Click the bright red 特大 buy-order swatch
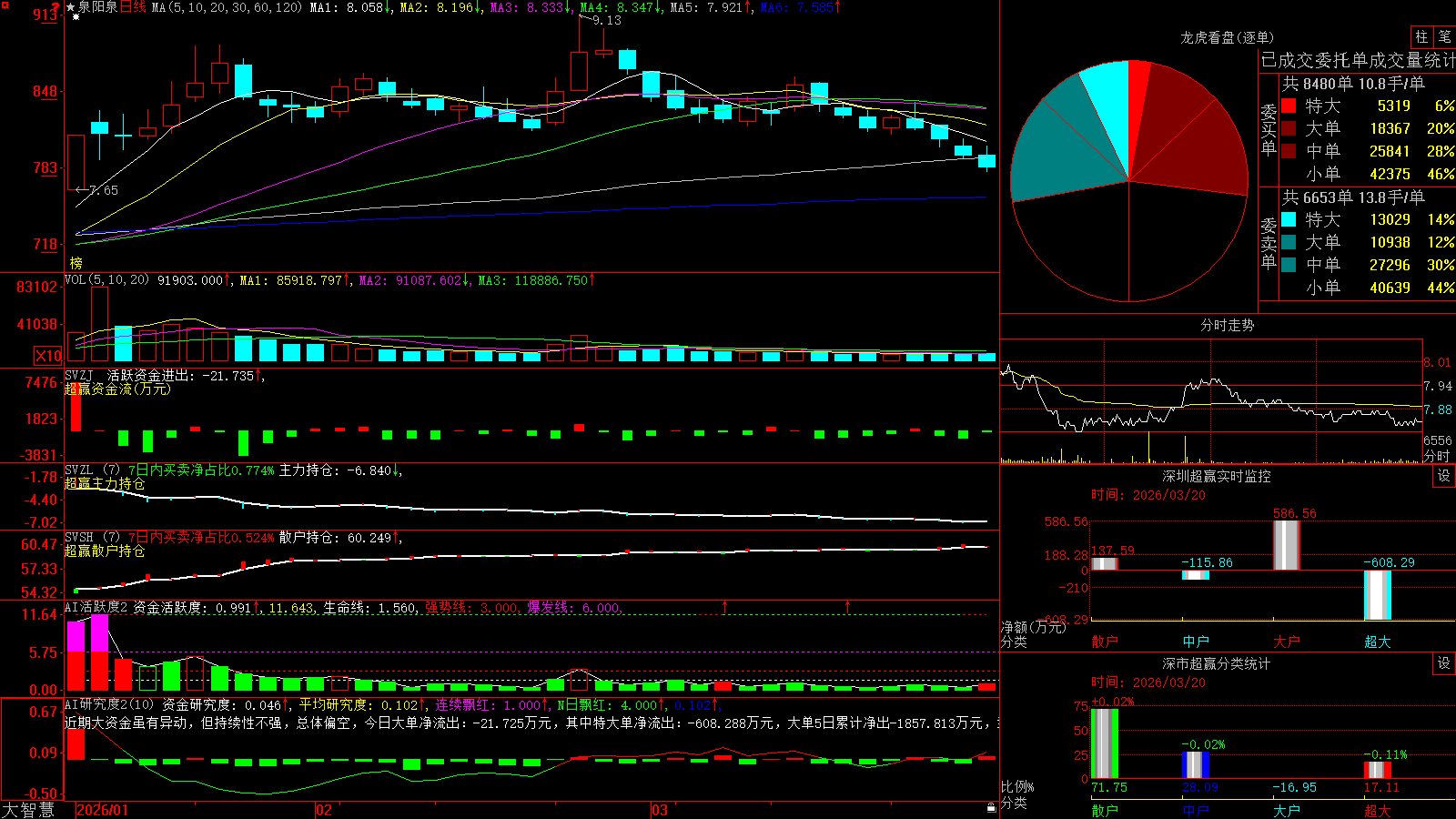This screenshot has height=819, width=1456. [x=1289, y=106]
